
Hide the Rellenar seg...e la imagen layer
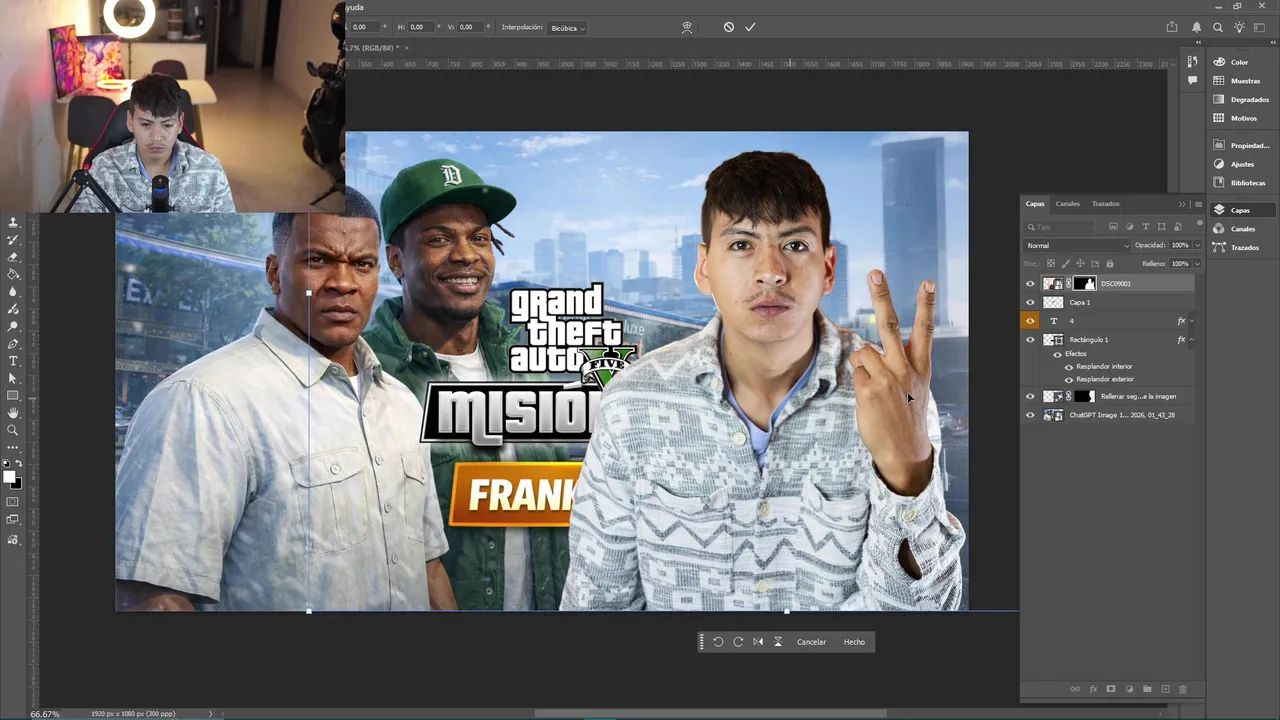click(1030, 396)
